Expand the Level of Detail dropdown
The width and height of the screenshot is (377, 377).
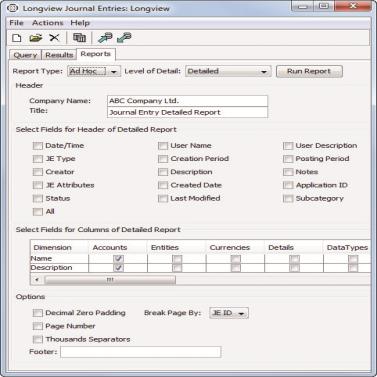point(228,71)
